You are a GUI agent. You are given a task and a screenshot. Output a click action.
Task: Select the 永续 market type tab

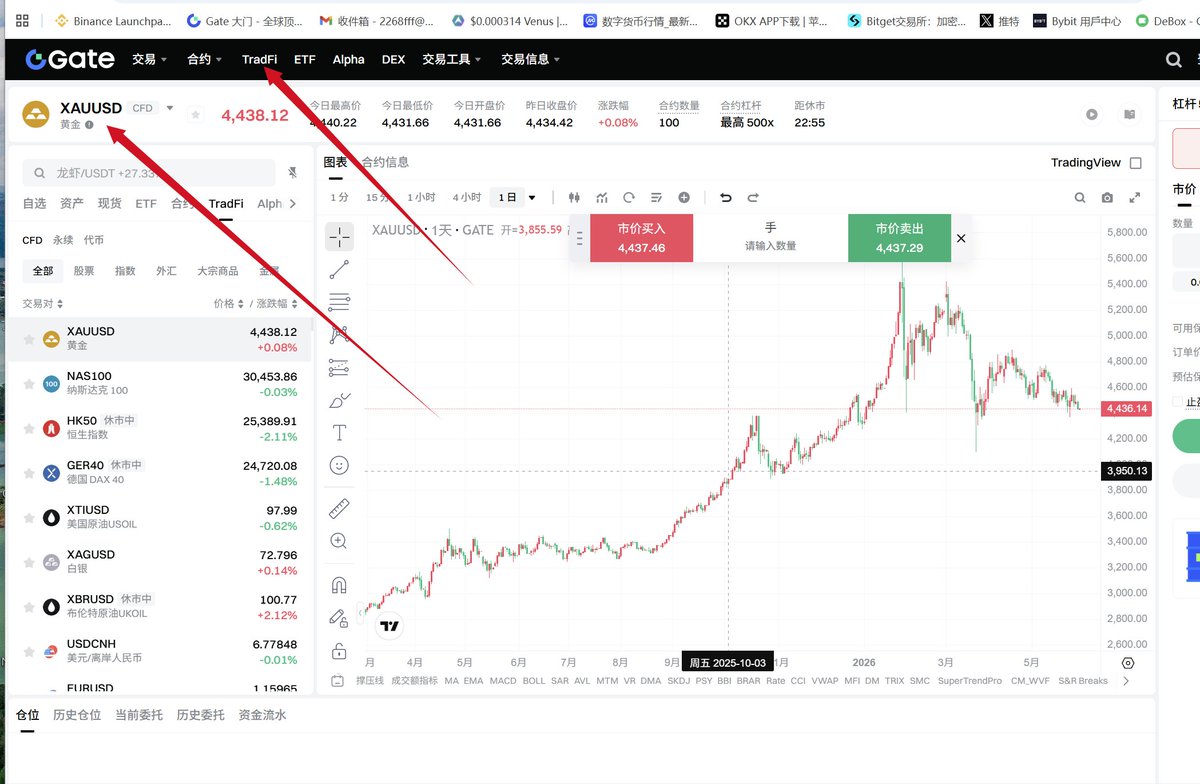[x=64, y=240]
